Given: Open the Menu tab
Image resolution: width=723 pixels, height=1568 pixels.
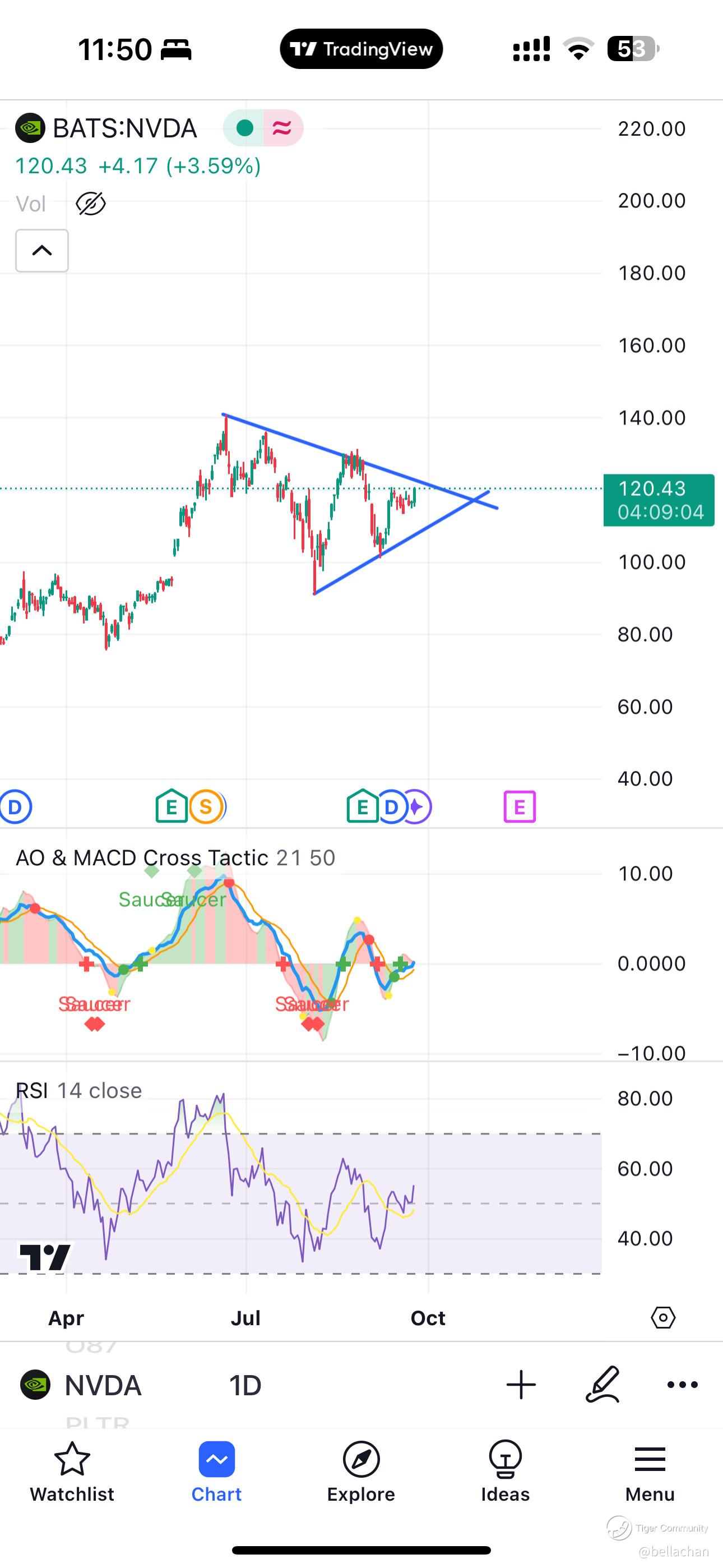Looking at the screenshot, I should pyautogui.click(x=650, y=1472).
